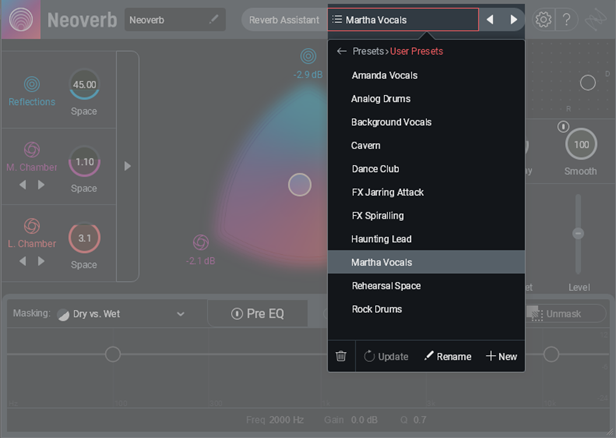Select the Analog Drums preset

(426, 99)
